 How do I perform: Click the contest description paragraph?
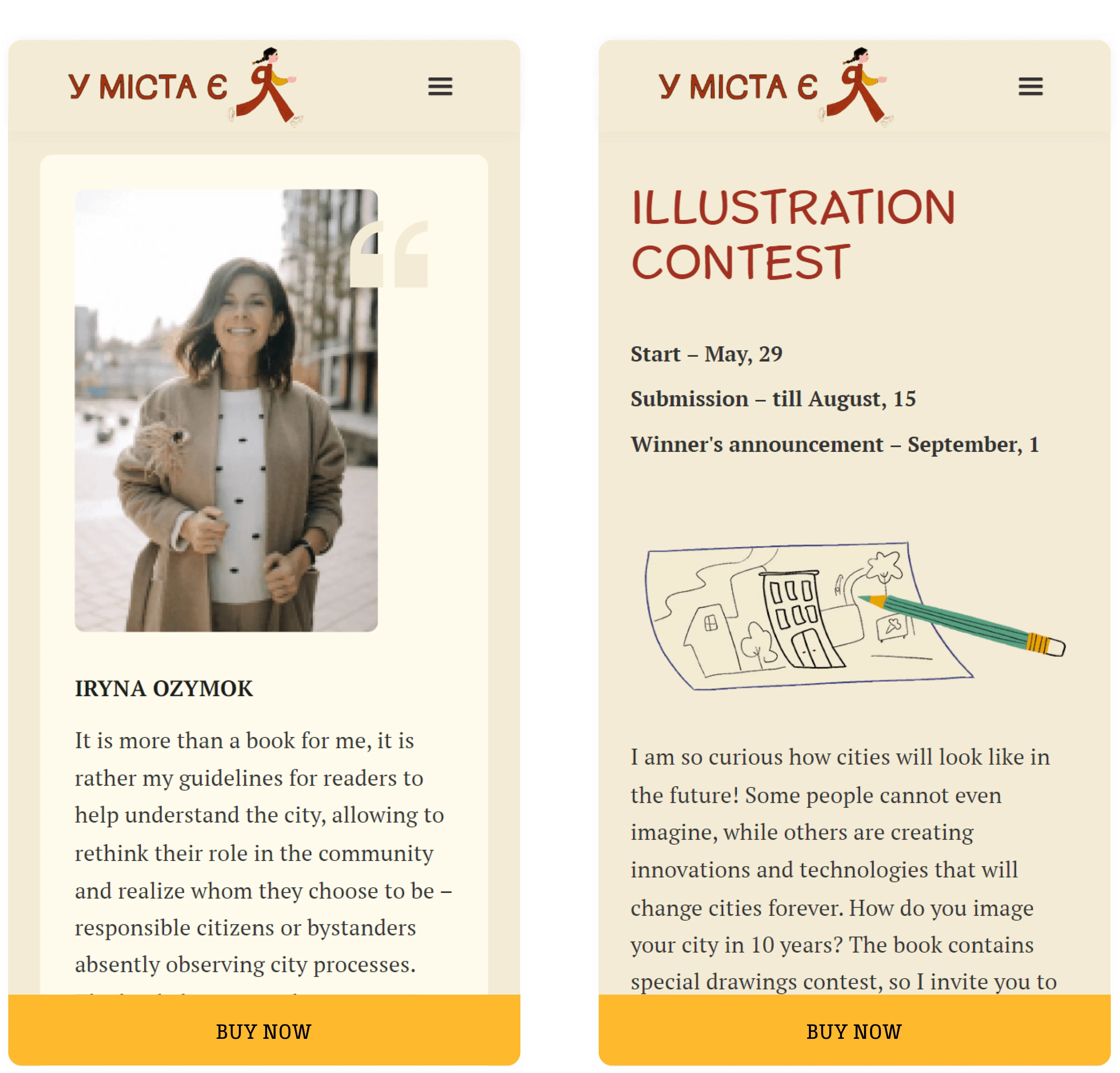tap(843, 868)
